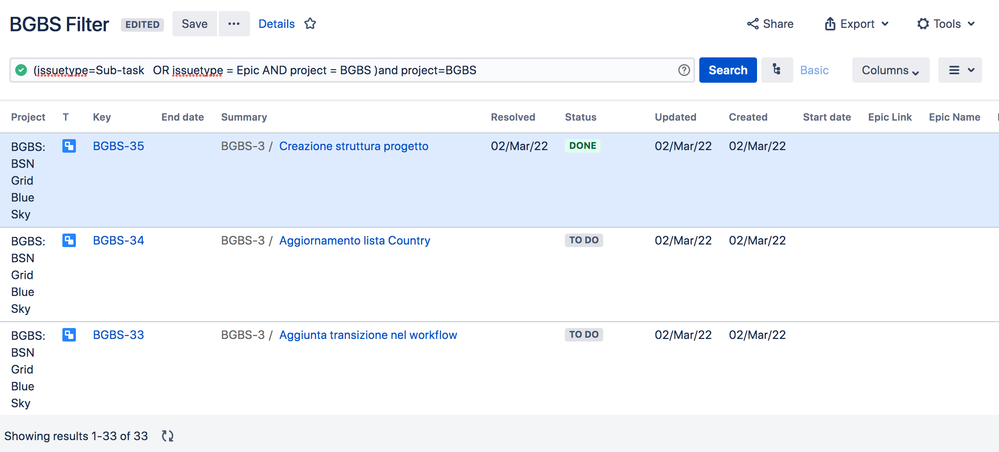Image resolution: width=999 pixels, height=452 pixels.
Task: Click the EDITED badge next to filter name
Action: pos(143,24)
